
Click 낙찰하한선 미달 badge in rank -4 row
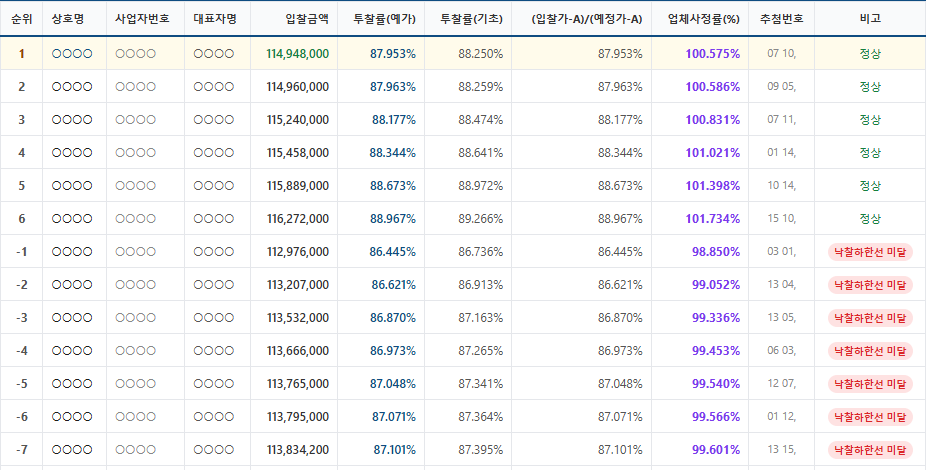pos(870,351)
